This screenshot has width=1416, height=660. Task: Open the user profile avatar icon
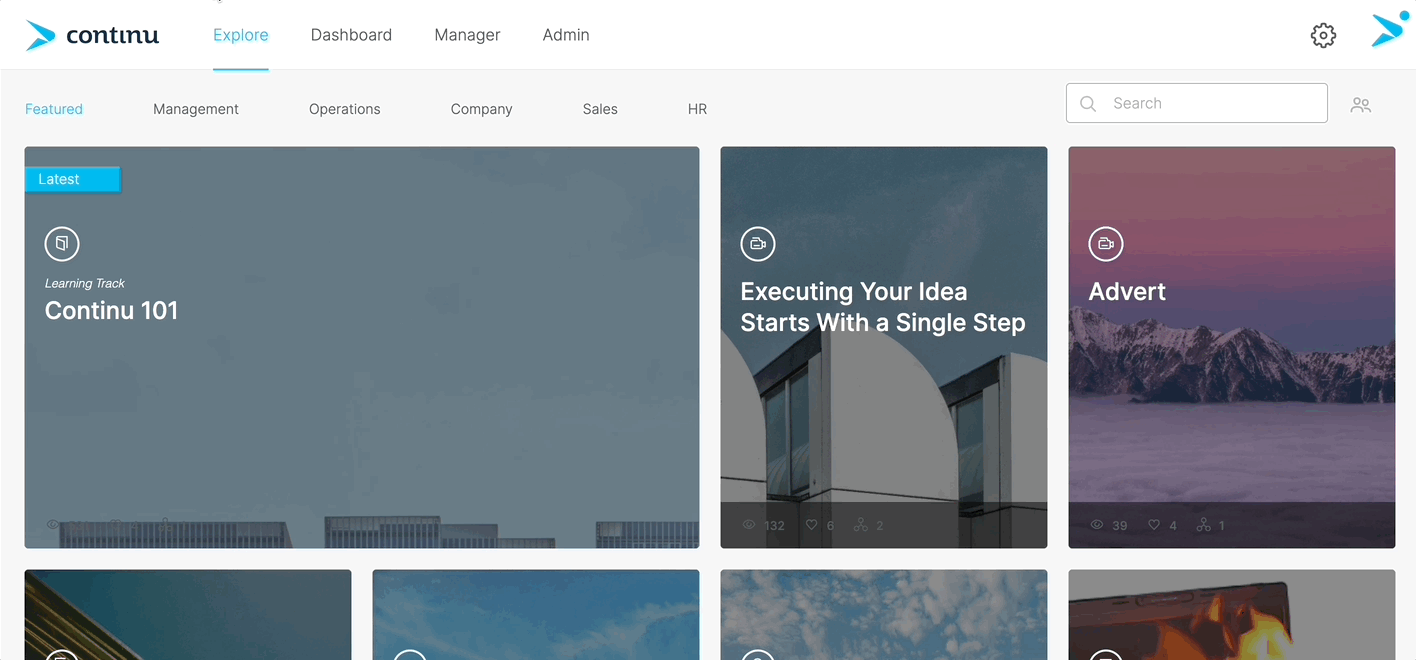1391,29
